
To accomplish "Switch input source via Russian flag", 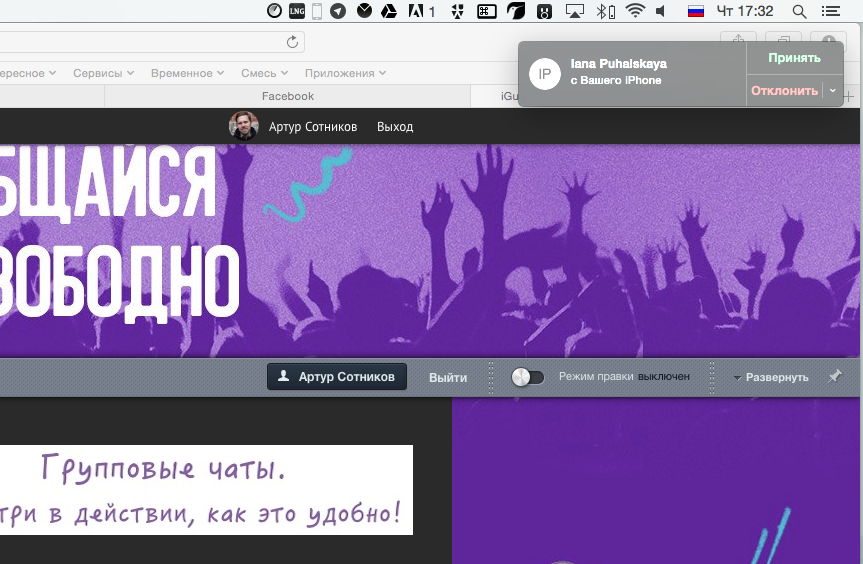I will [x=696, y=11].
